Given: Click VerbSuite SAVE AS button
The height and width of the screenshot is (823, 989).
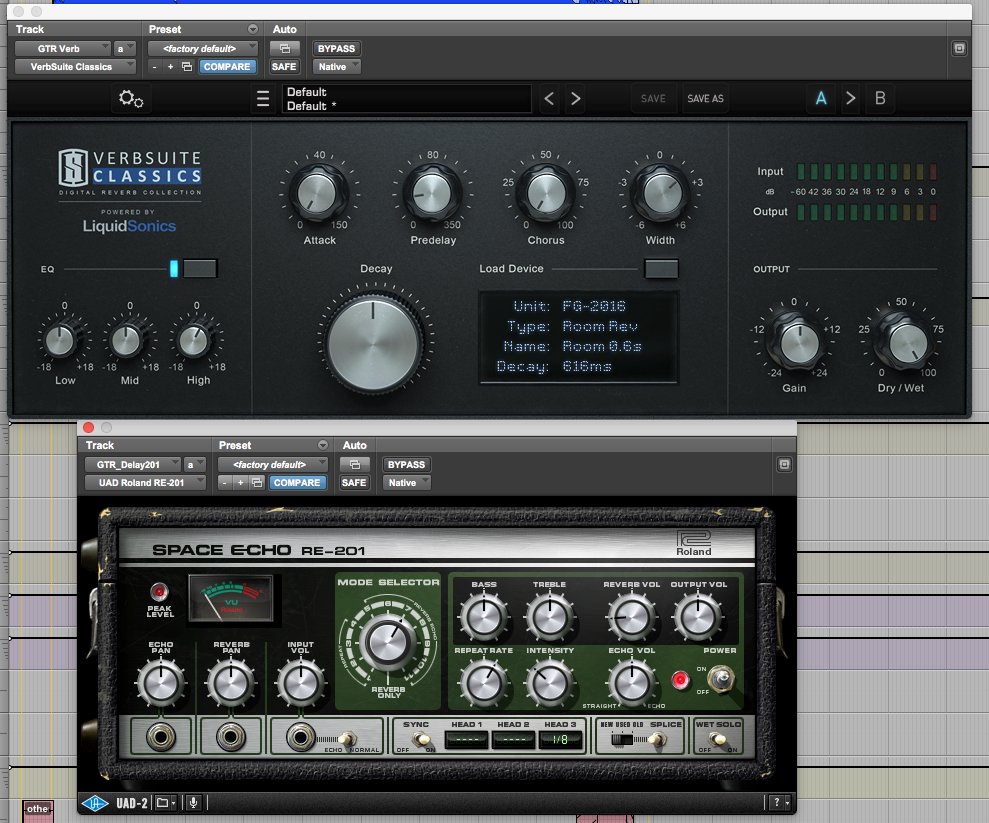Looking at the screenshot, I should 705,98.
